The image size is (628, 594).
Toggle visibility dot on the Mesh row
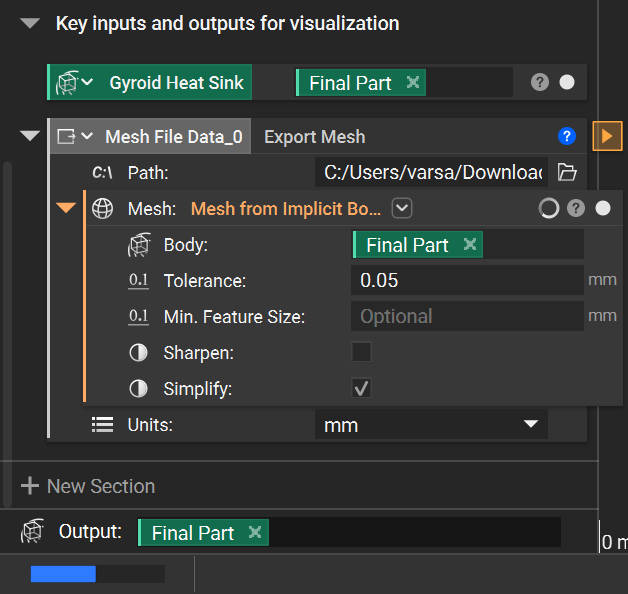(603, 208)
